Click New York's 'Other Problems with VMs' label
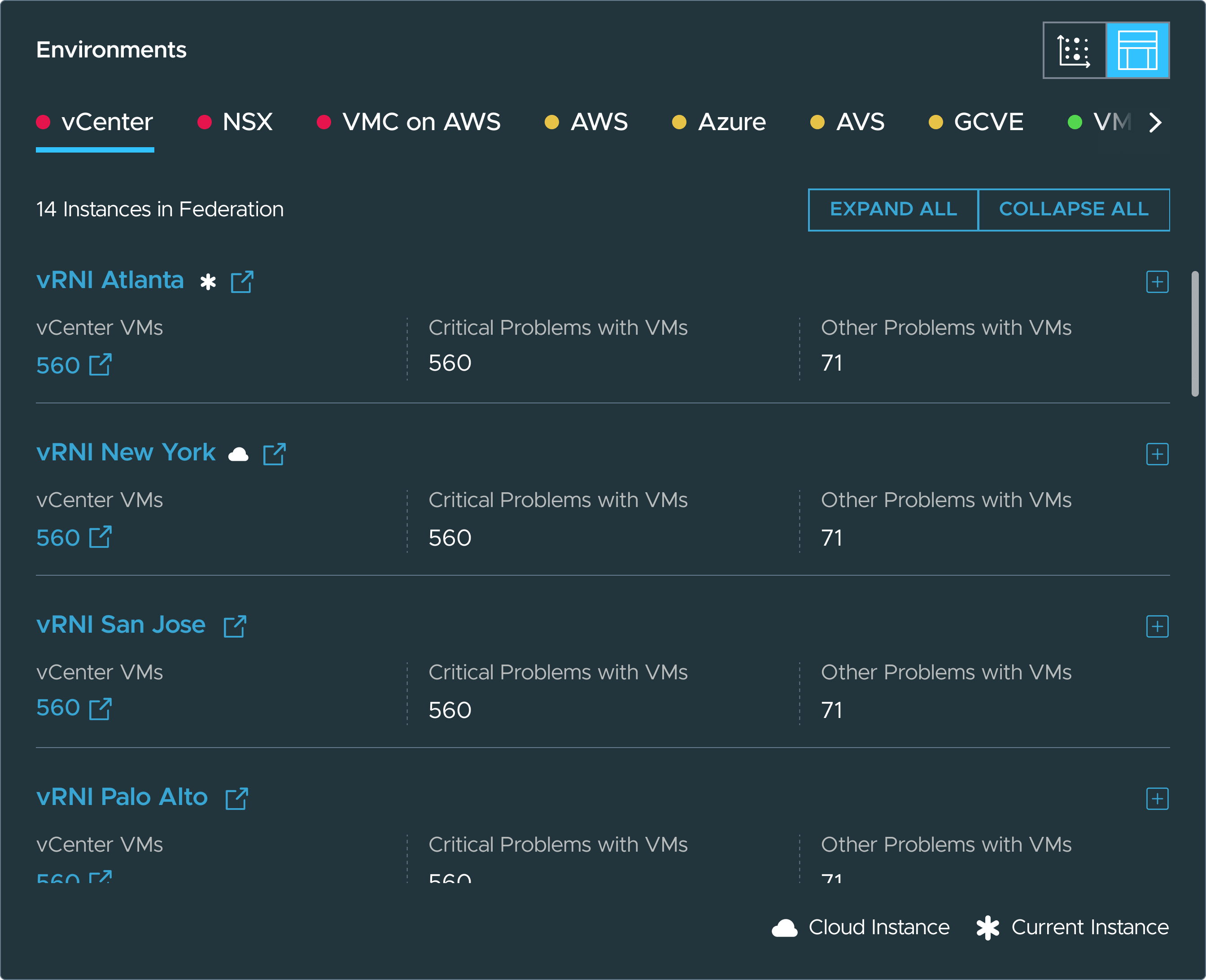Image resolution: width=1206 pixels, height=980 pixels. point(946,499)
